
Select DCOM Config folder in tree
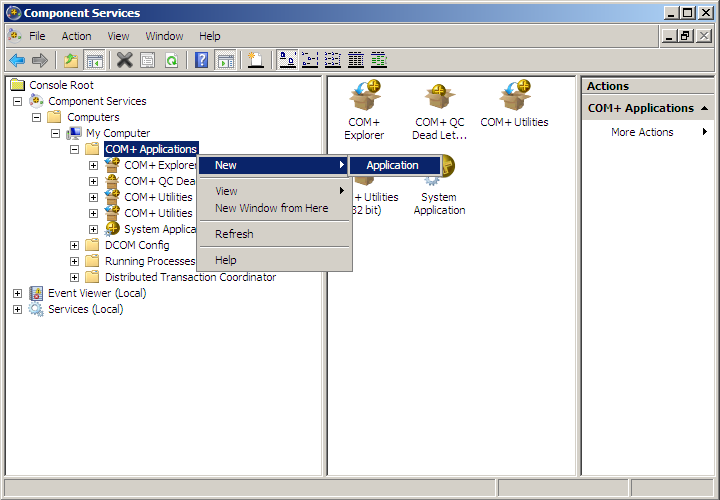[x=137, y=245]
